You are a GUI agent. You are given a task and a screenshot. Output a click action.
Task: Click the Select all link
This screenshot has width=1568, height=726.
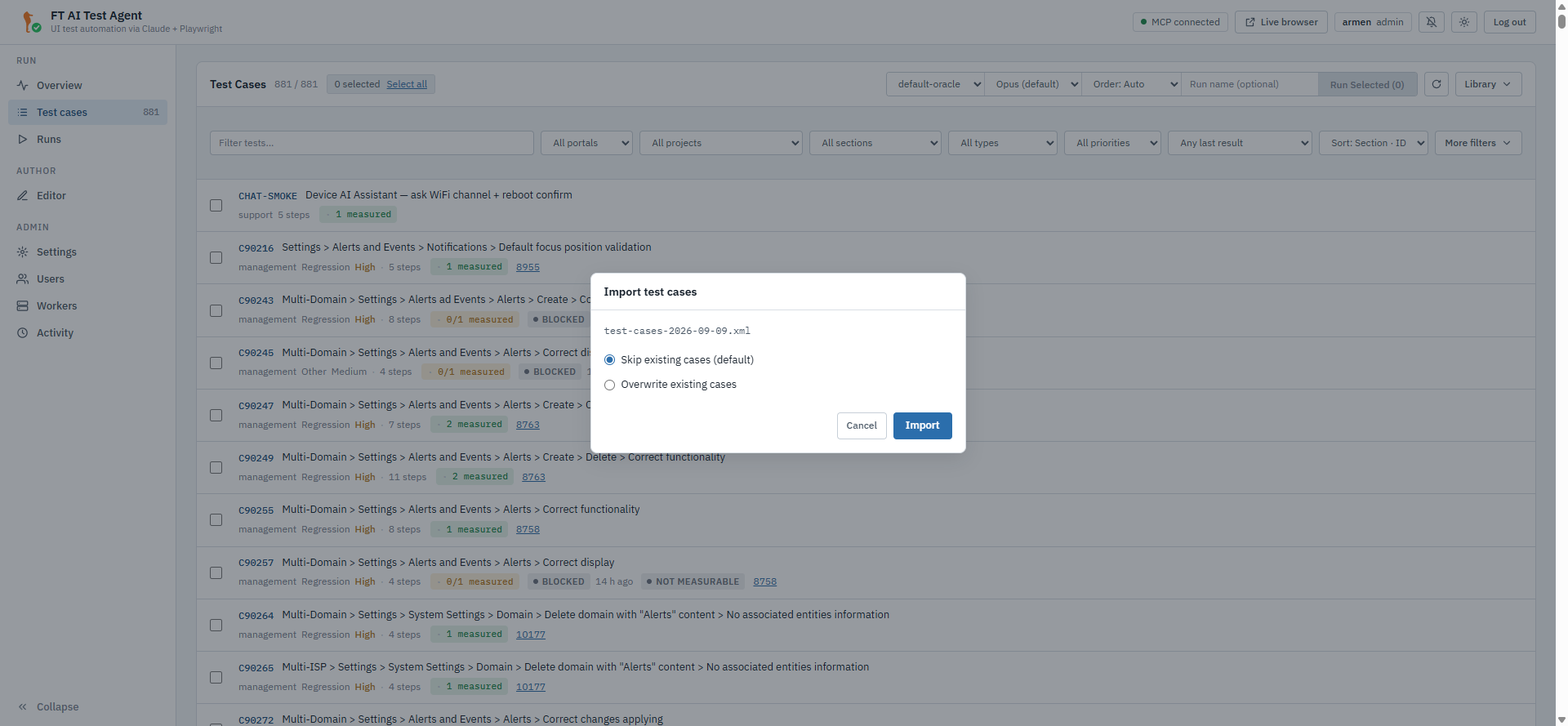coord(407,84)
